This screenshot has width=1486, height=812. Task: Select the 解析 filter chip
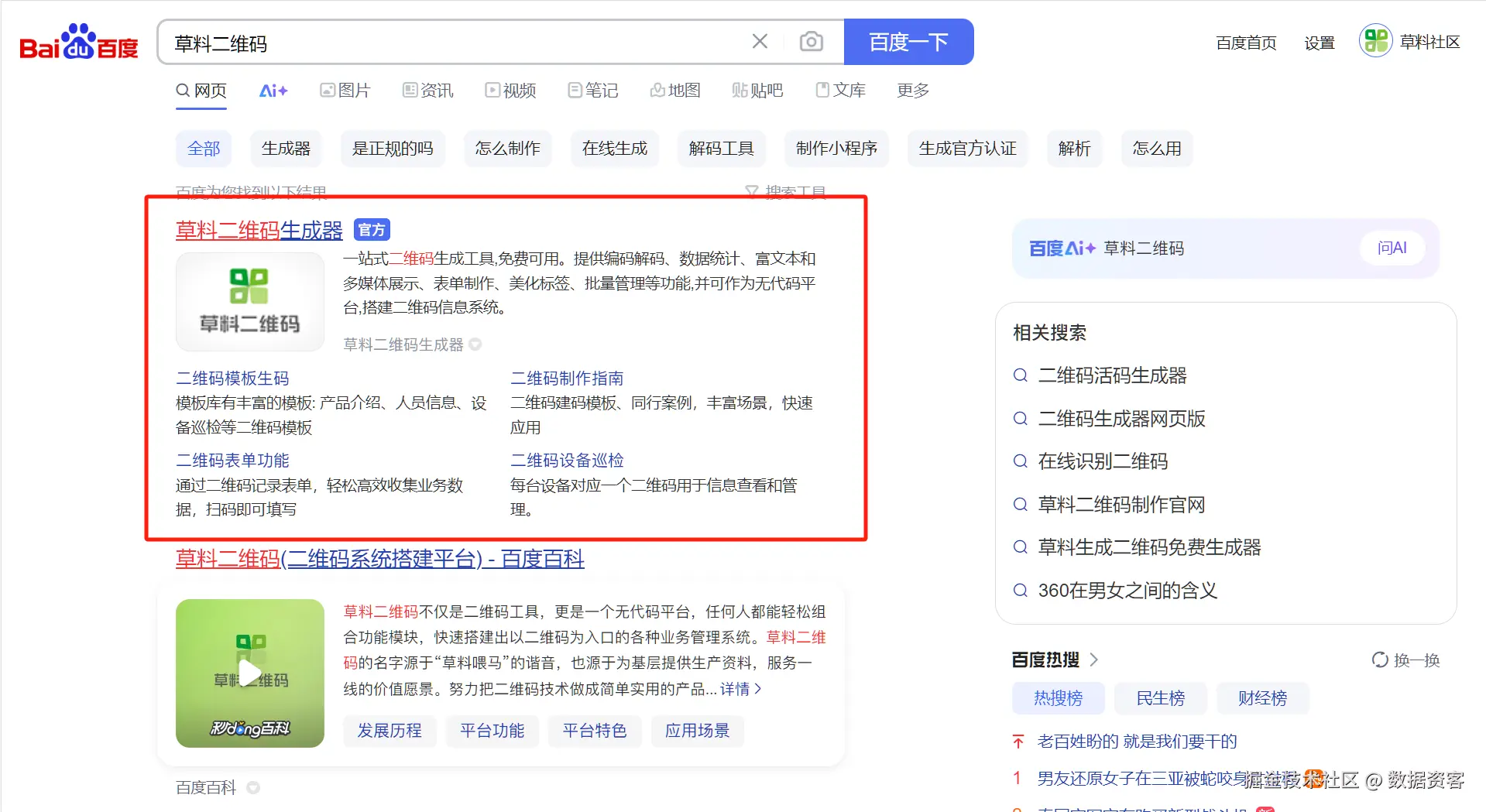pos(1074,149)
